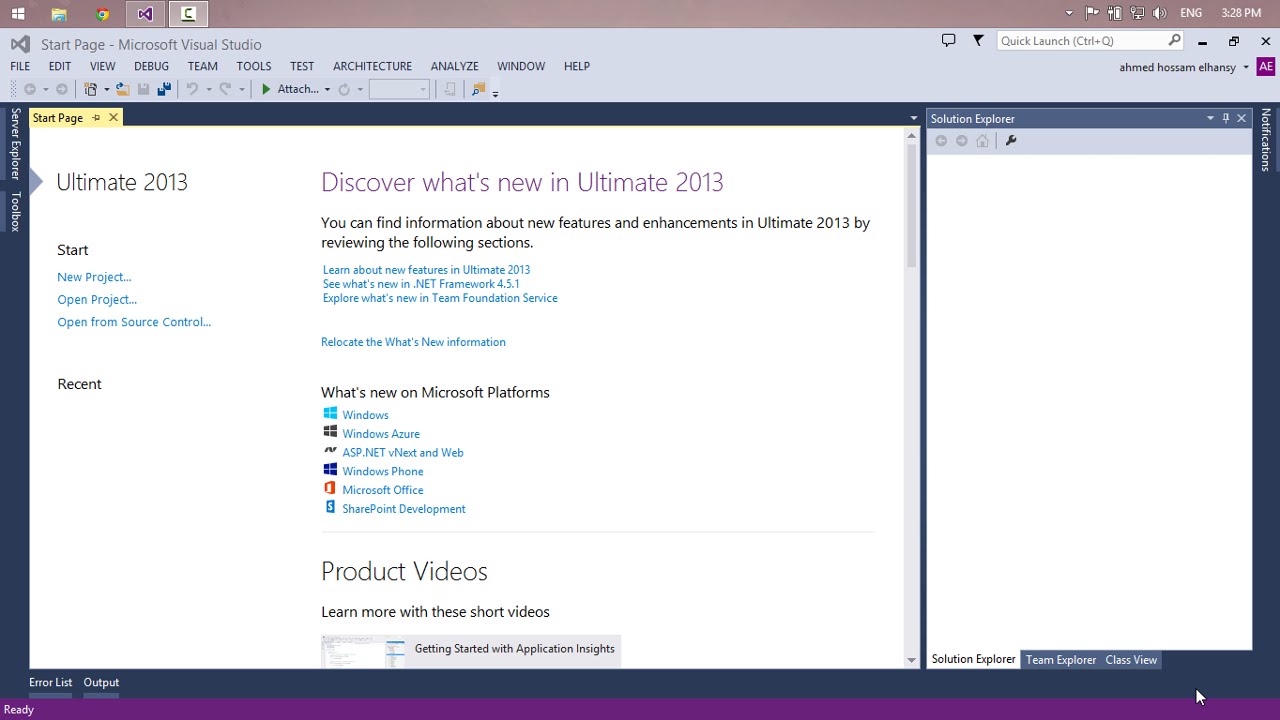Click the Quick Launch magnifier icon
The height and width of the screenshot is (720, 1280).
pos(1174,40)
